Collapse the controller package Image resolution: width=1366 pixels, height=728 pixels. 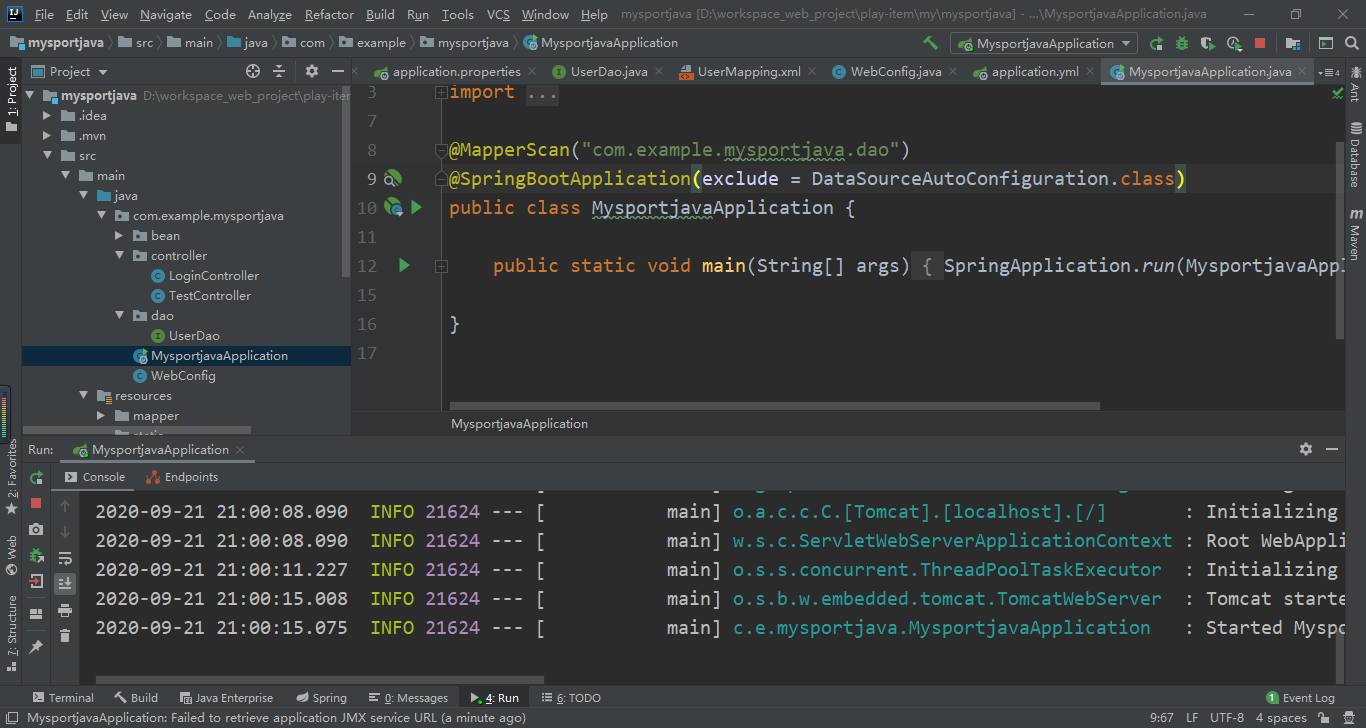coord(119,256)
